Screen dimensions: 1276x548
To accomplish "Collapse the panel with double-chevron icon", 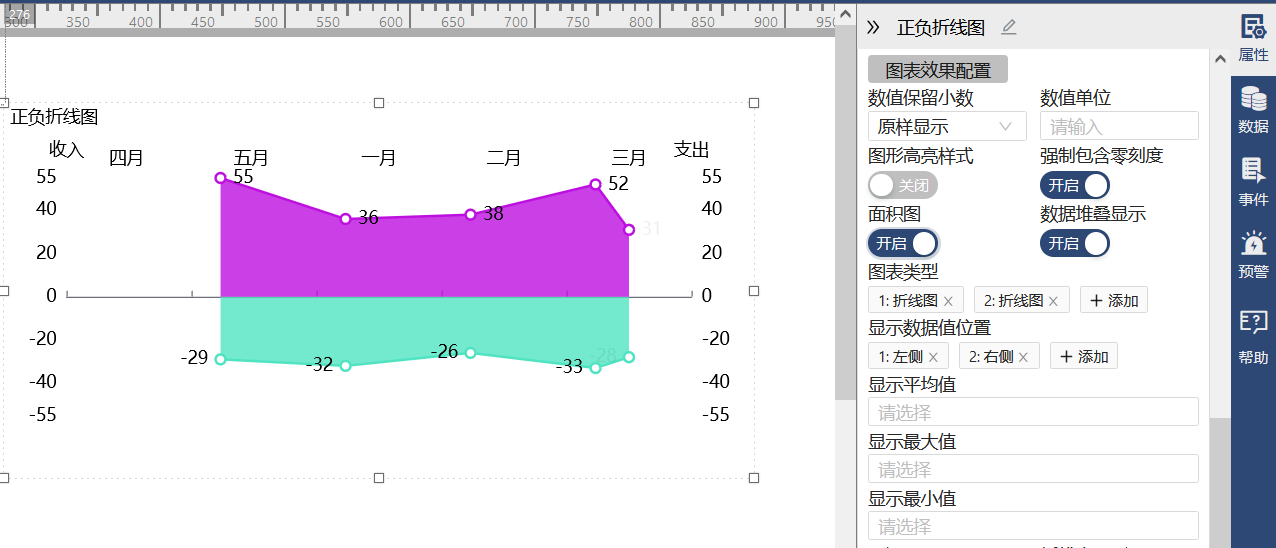I will point(873,27).
